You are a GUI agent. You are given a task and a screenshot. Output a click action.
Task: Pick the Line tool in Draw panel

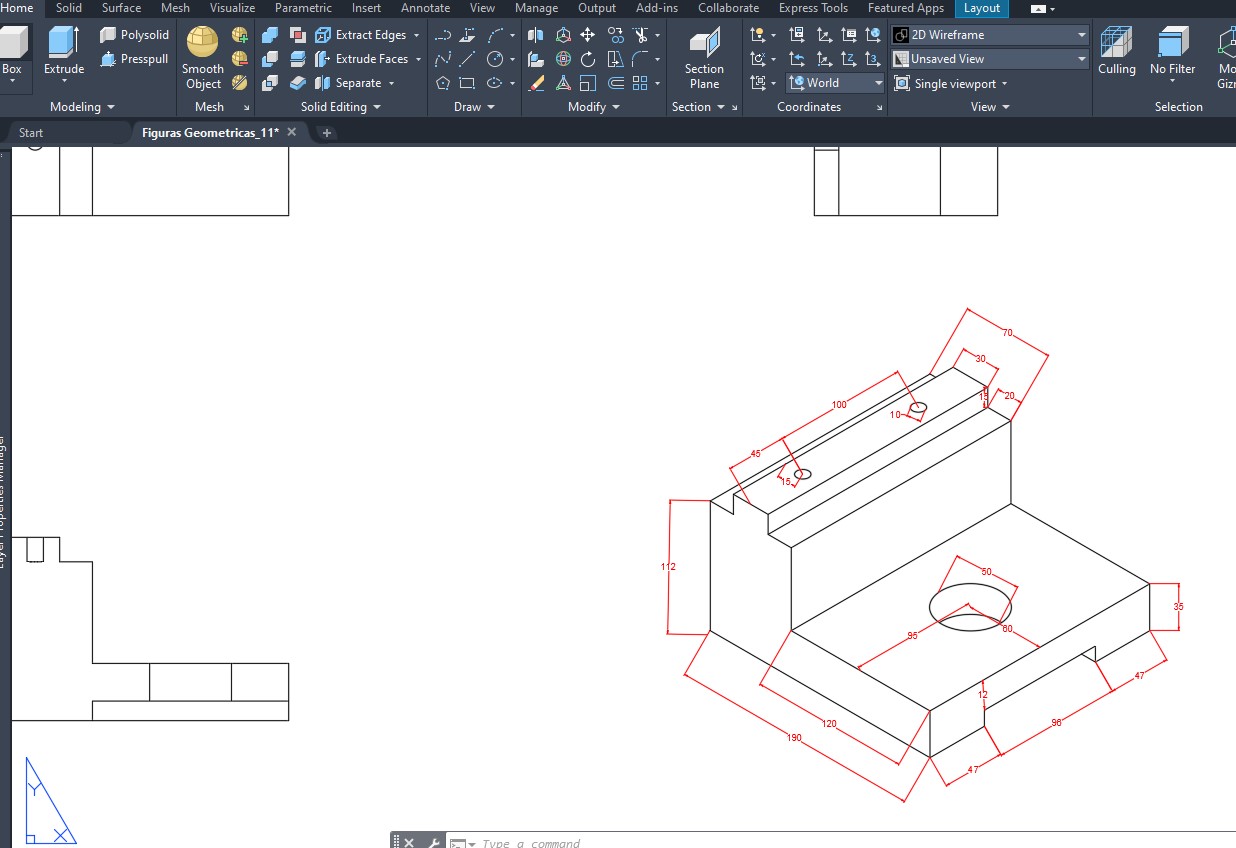click(467, 59)
